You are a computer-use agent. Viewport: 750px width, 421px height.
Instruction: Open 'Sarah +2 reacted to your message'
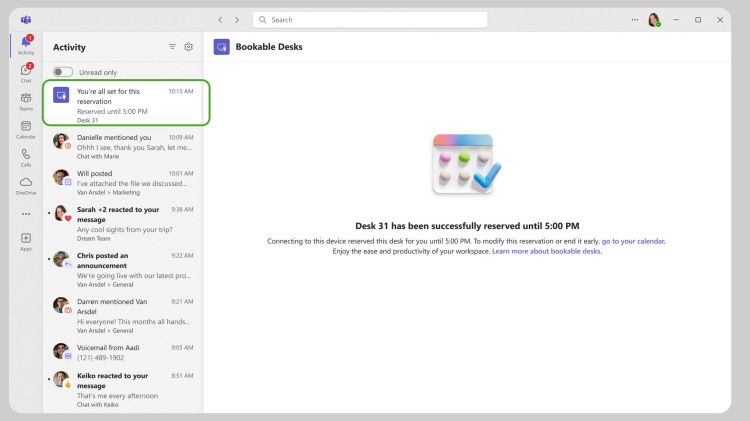click(x=123, y=223)
